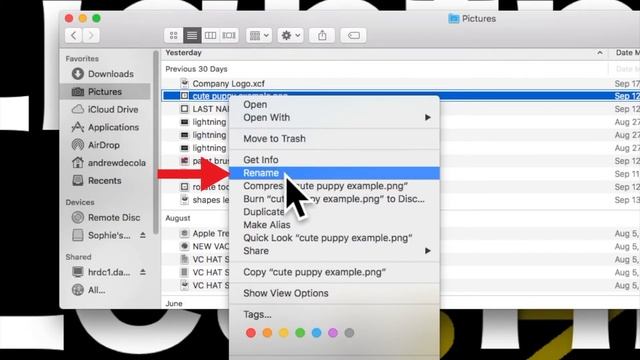This screenshot has width=640, height=360.
Task: Choose Get Info in the context menu
Action: click(334, 160)
